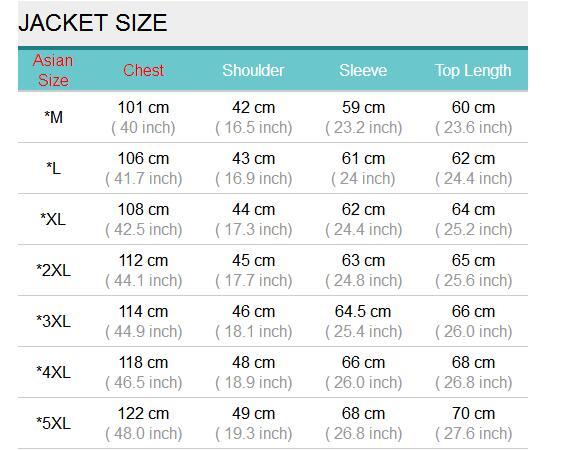Select the *3XL size row label

click(x=53, y=321)
